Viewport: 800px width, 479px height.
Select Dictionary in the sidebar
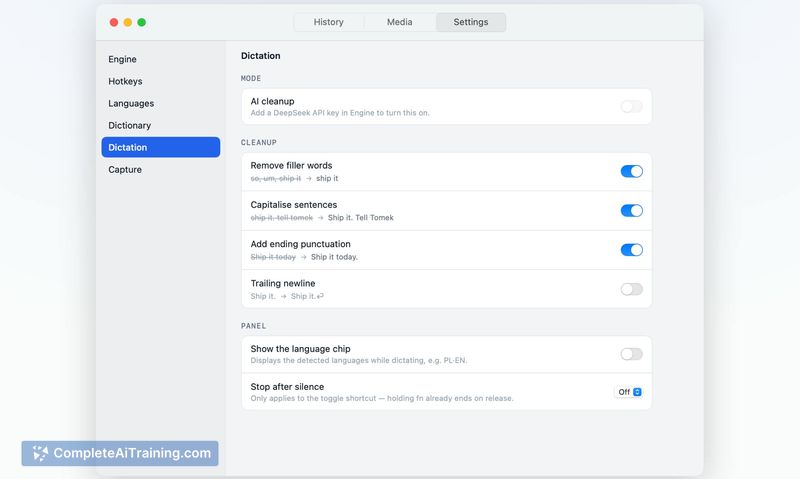click(x=161, y=125)
